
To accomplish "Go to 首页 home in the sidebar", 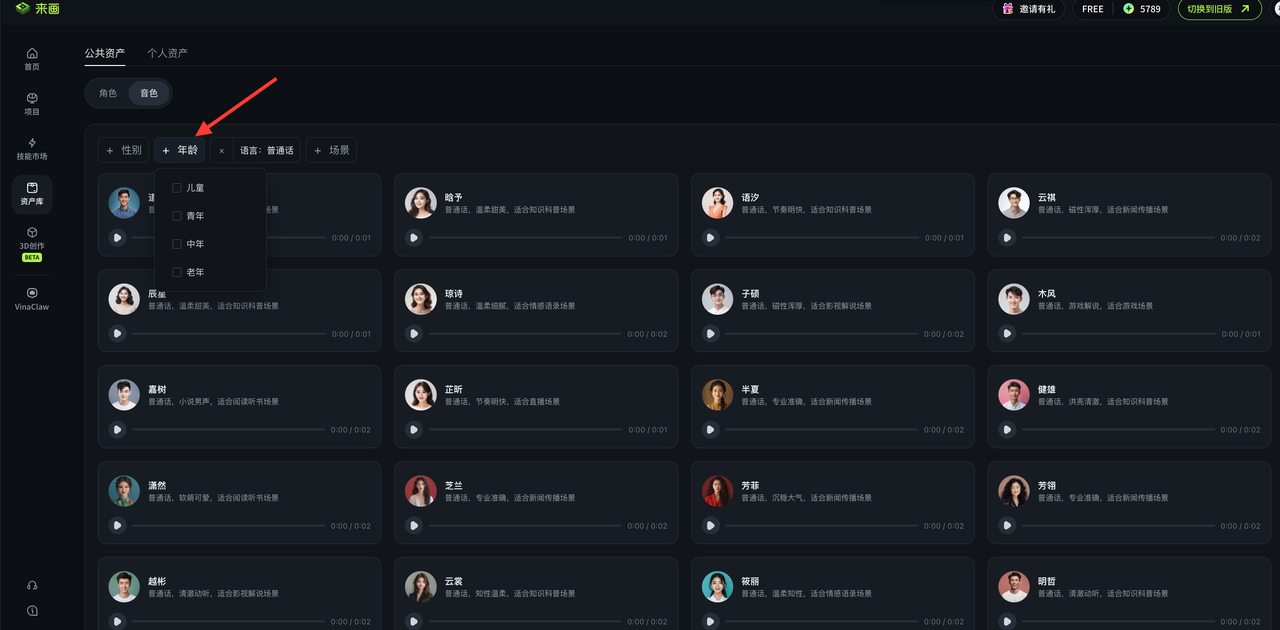I will pyautogui.click(x=32, y=59).
